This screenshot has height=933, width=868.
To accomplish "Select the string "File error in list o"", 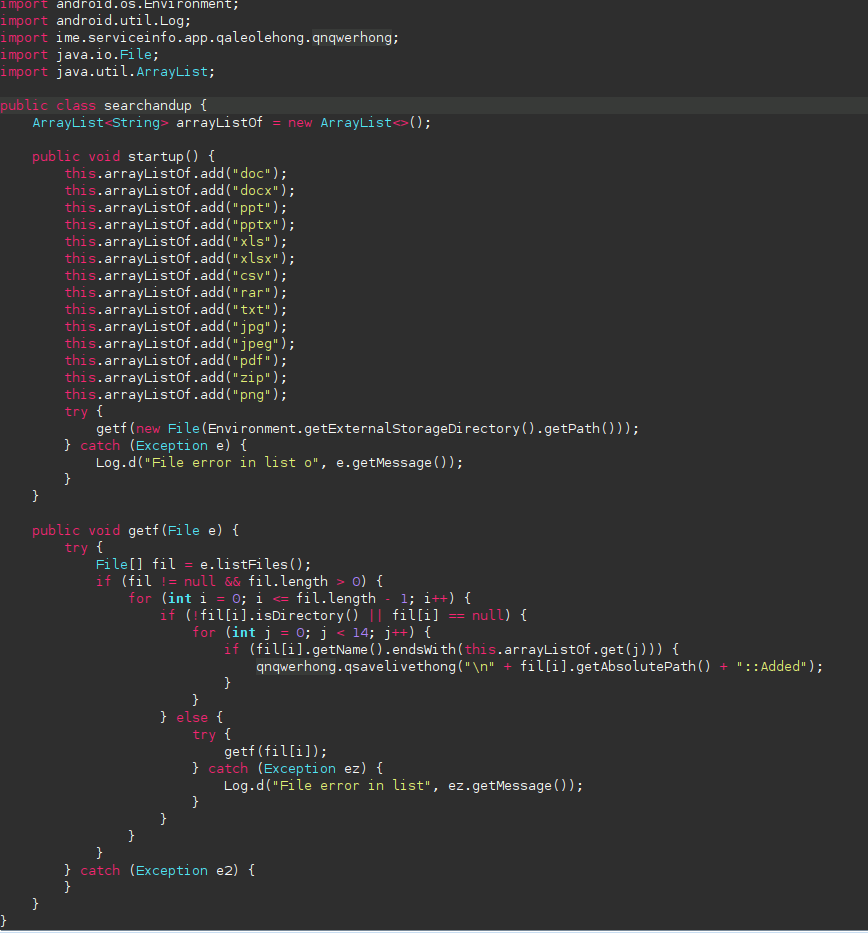I will coord(231,463).
